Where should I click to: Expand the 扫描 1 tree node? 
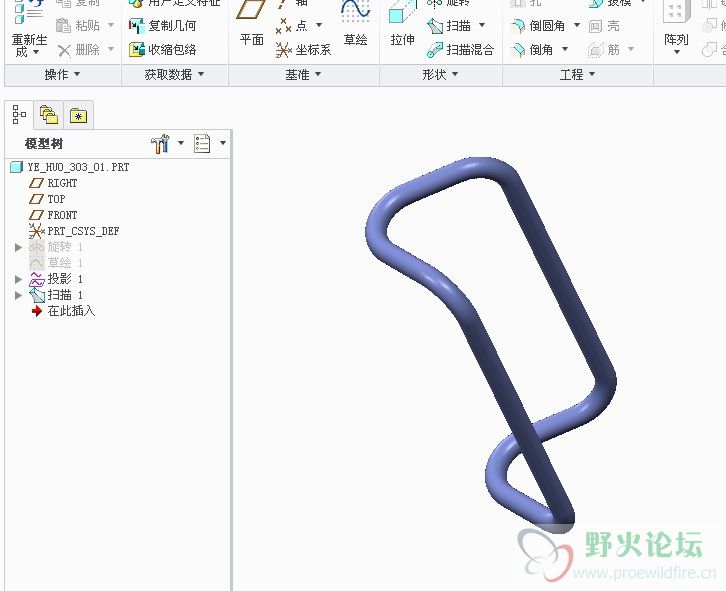tap(19, 295)
